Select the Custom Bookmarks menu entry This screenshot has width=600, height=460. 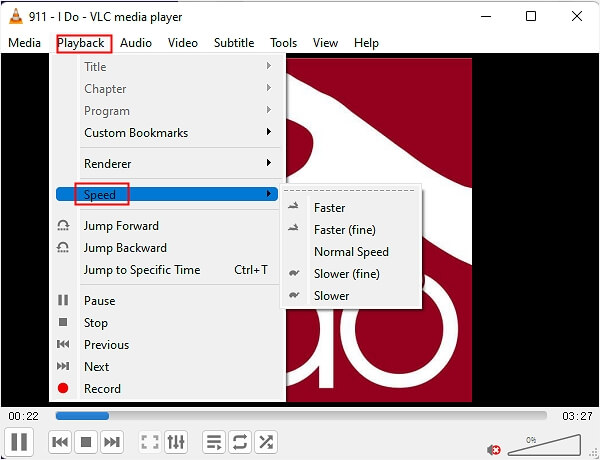tap(167, 132)
